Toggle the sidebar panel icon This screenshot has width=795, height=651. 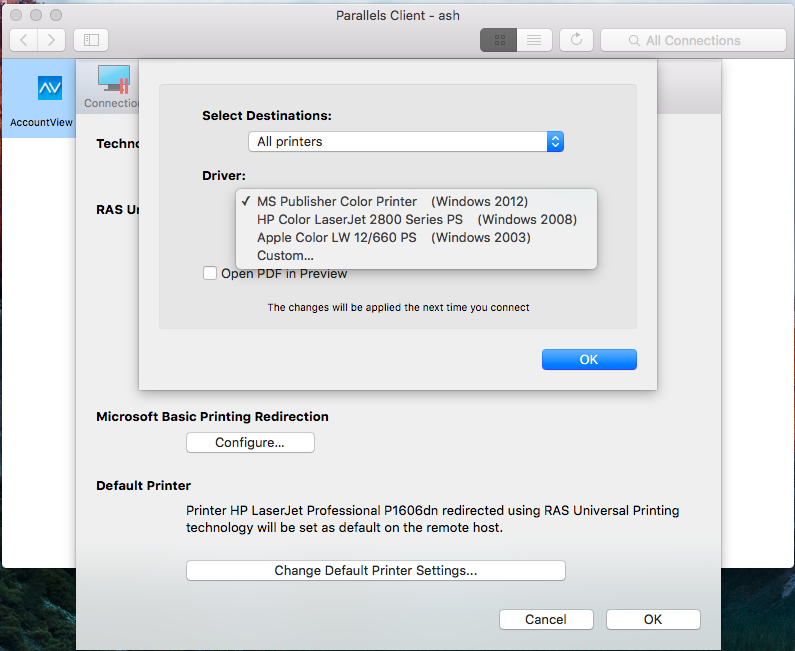click(91, 40)
